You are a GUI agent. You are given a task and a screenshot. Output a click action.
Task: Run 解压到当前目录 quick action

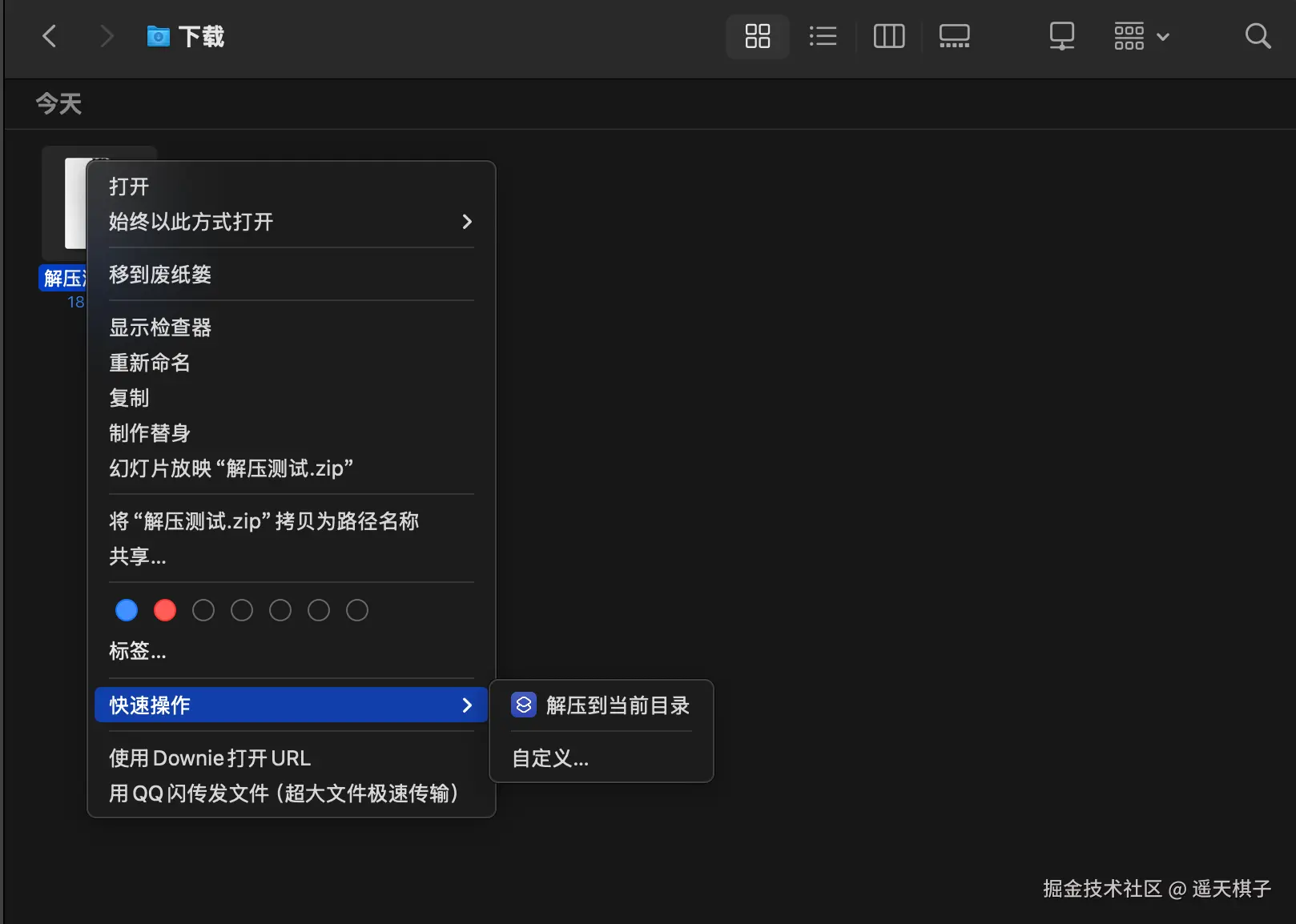tap(602, 705)
